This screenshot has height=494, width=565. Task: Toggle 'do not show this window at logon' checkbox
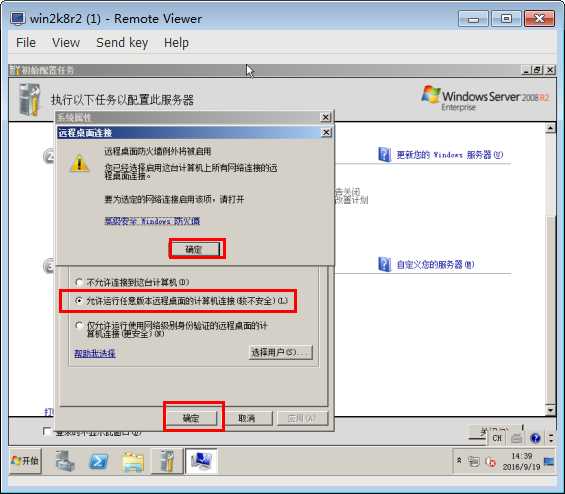tap(46, 431)
